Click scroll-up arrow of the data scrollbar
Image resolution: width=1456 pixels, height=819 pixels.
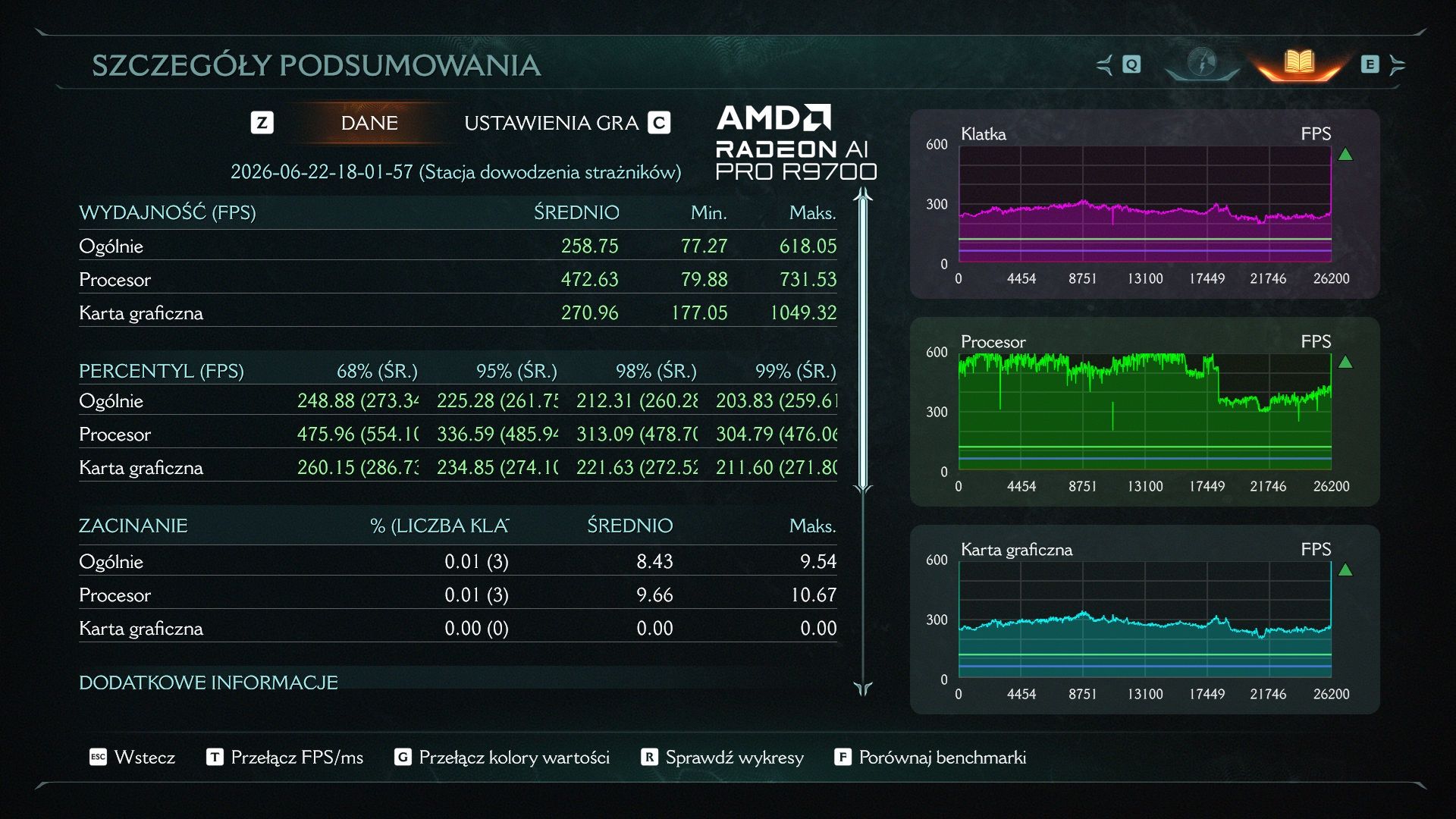point(863,195)
